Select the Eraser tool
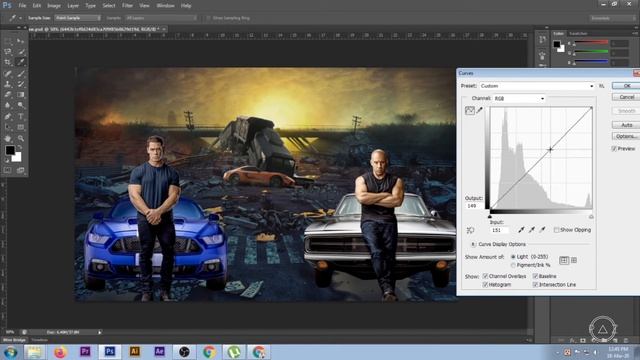 8,95
